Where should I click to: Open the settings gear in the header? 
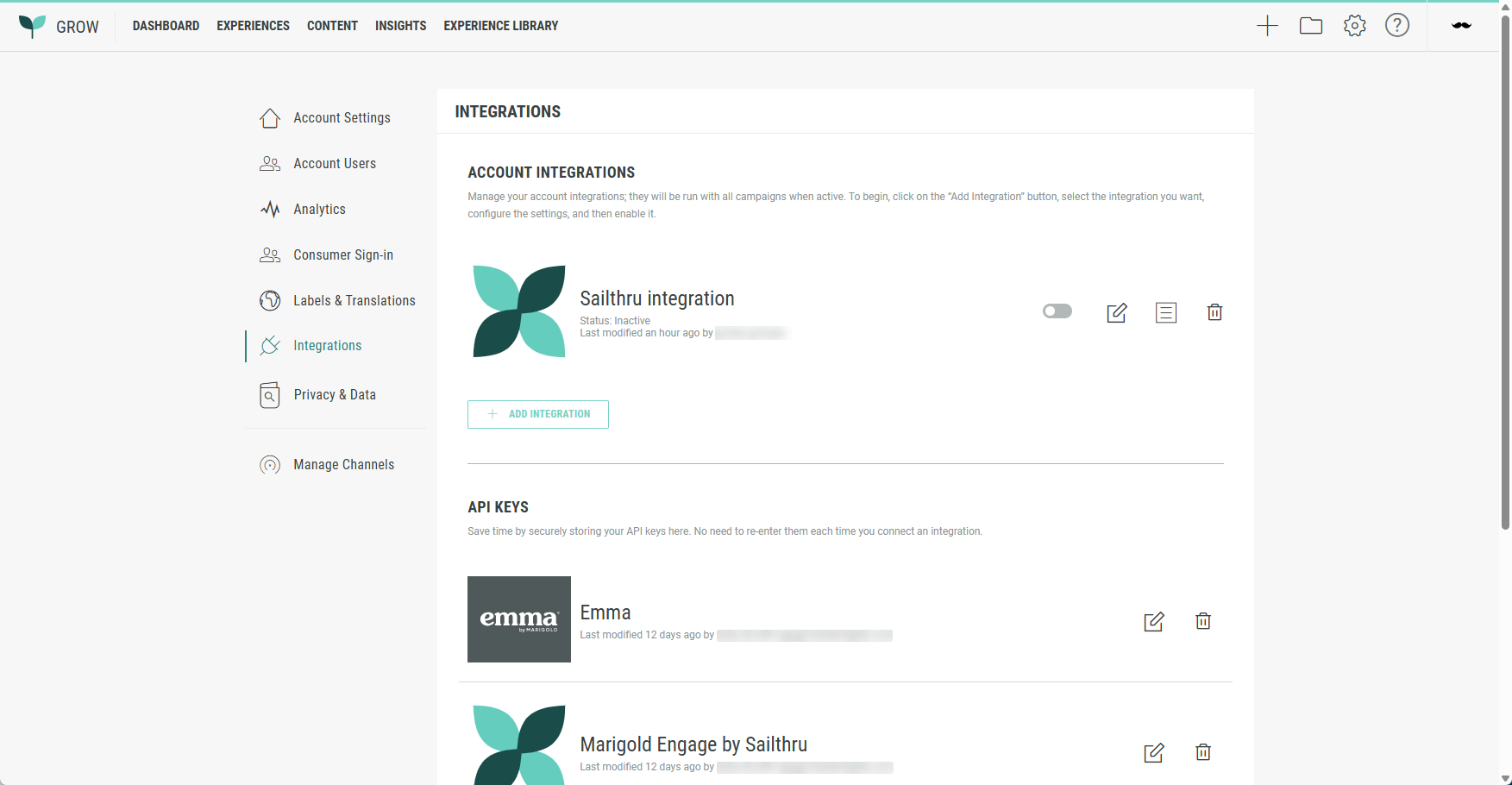click(x=1354, y=26)
